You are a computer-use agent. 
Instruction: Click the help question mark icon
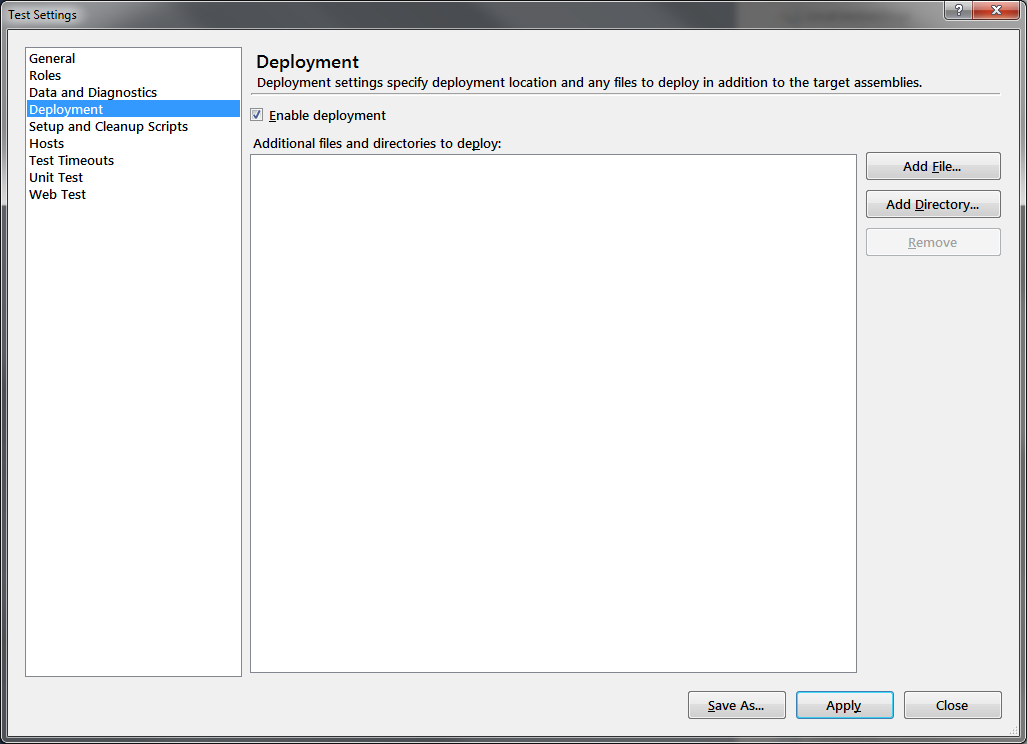click(958, 10)
